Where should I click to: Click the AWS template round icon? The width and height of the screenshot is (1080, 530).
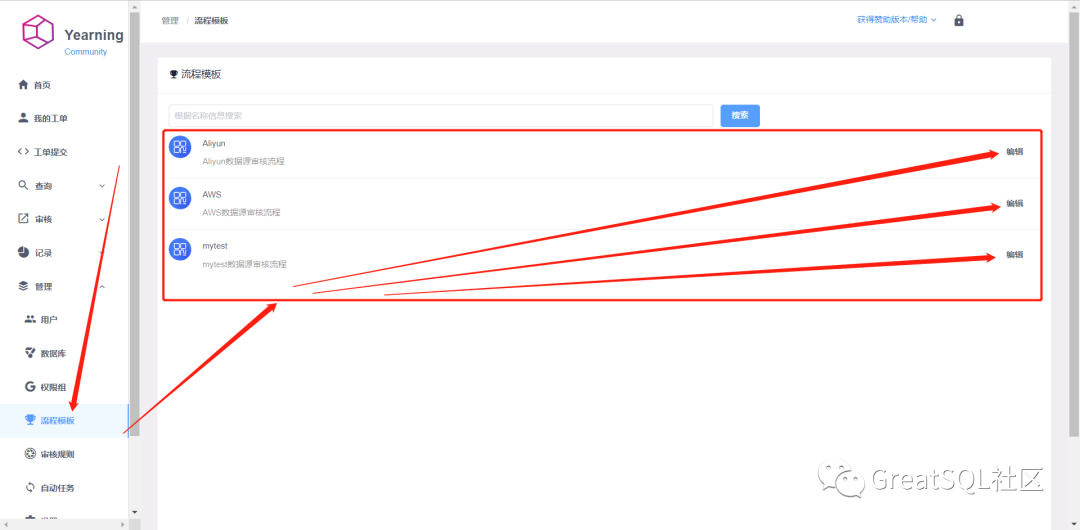[x=180, y=198]
